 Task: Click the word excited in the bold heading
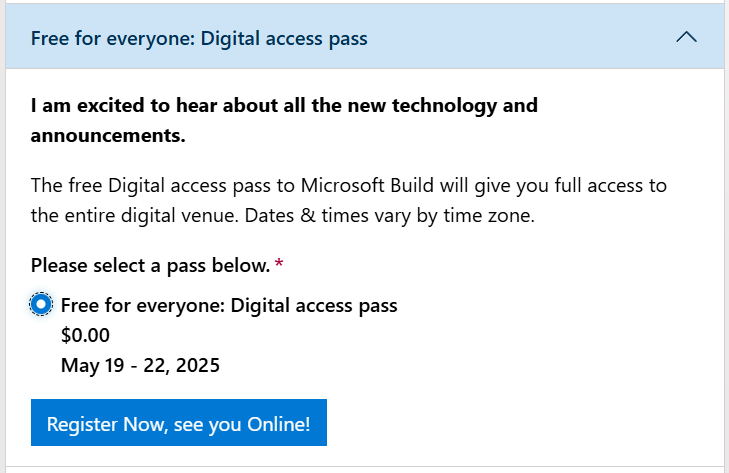pos(110,105)
